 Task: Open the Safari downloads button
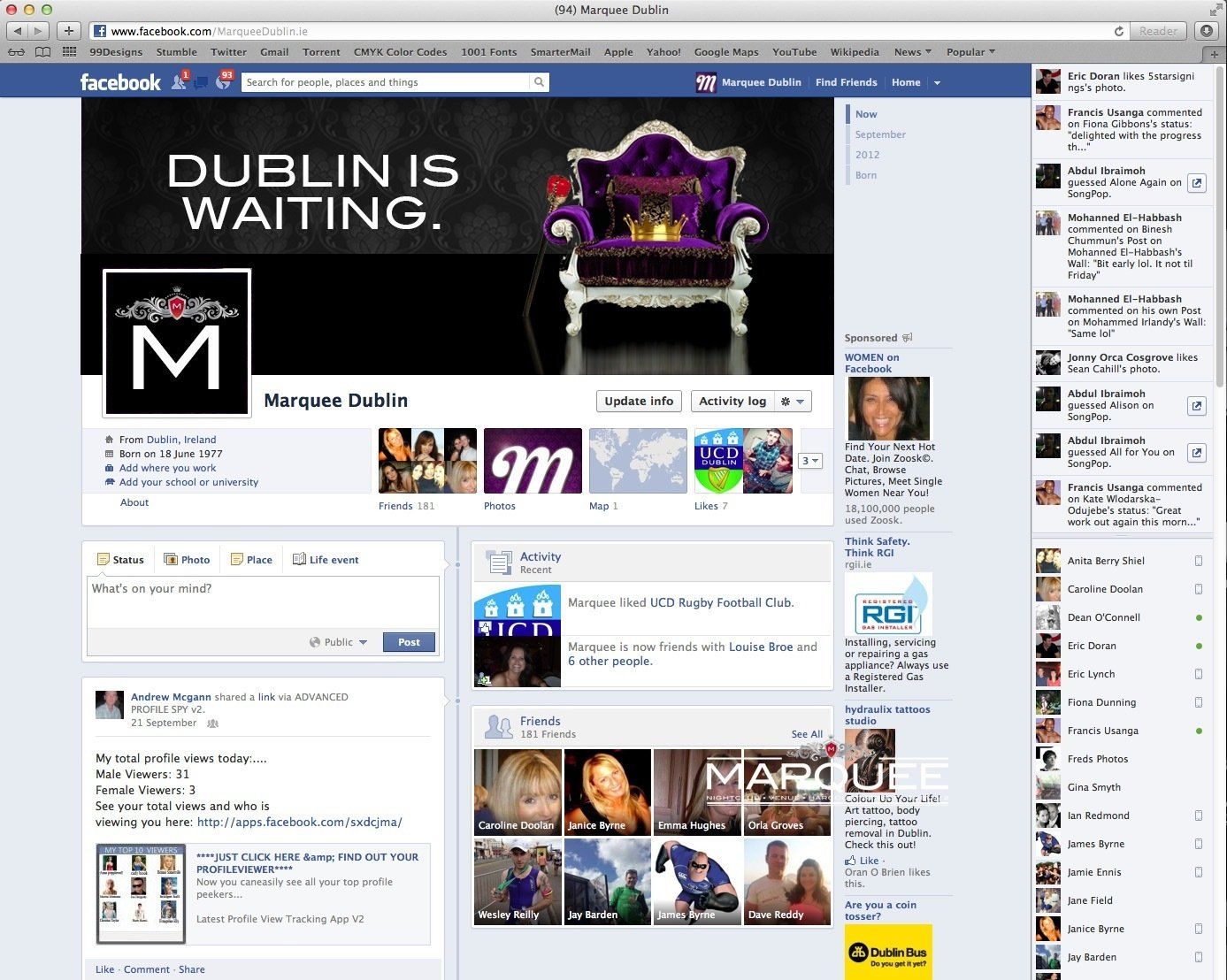pyautogui.click(x=1208, y=31)
